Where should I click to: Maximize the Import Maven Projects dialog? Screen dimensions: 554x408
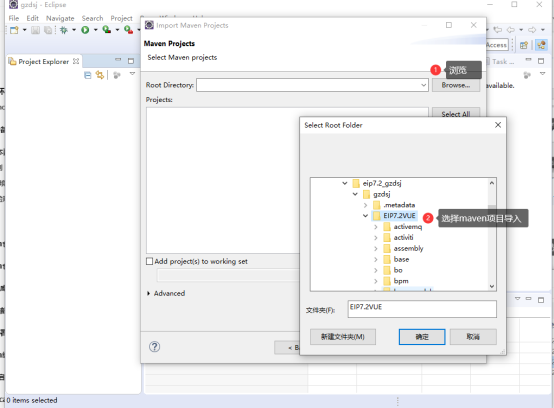click(449, 25)
